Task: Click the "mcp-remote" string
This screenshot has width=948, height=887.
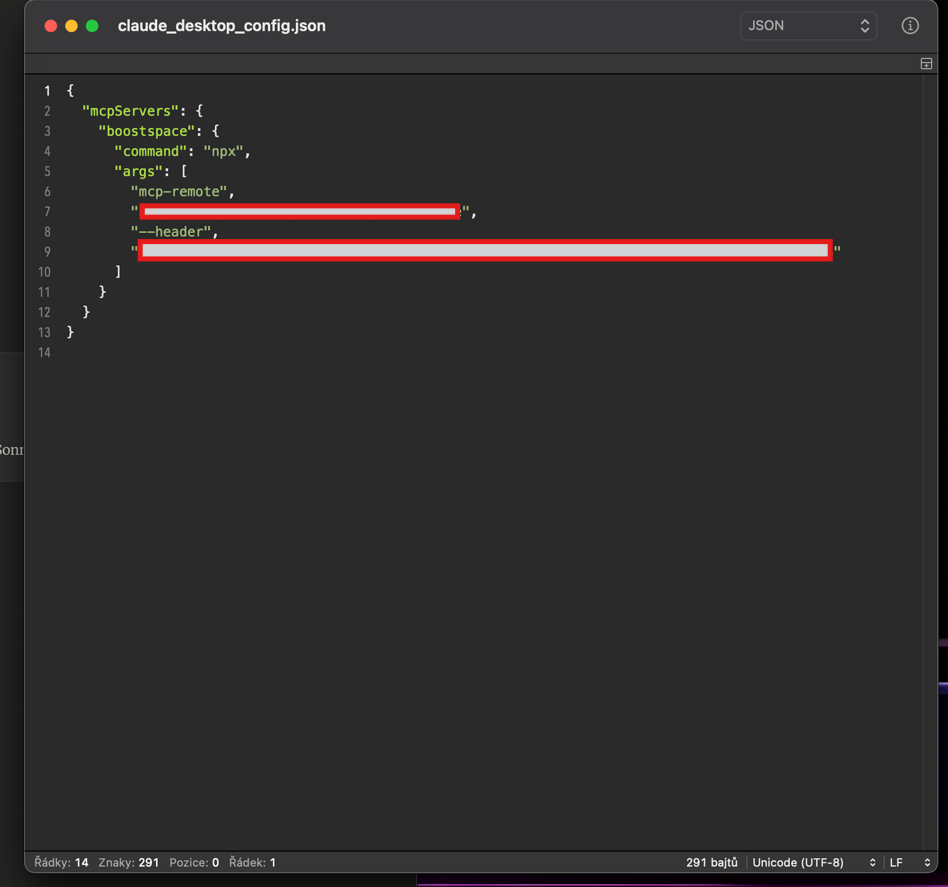Action: coord(179,192)
